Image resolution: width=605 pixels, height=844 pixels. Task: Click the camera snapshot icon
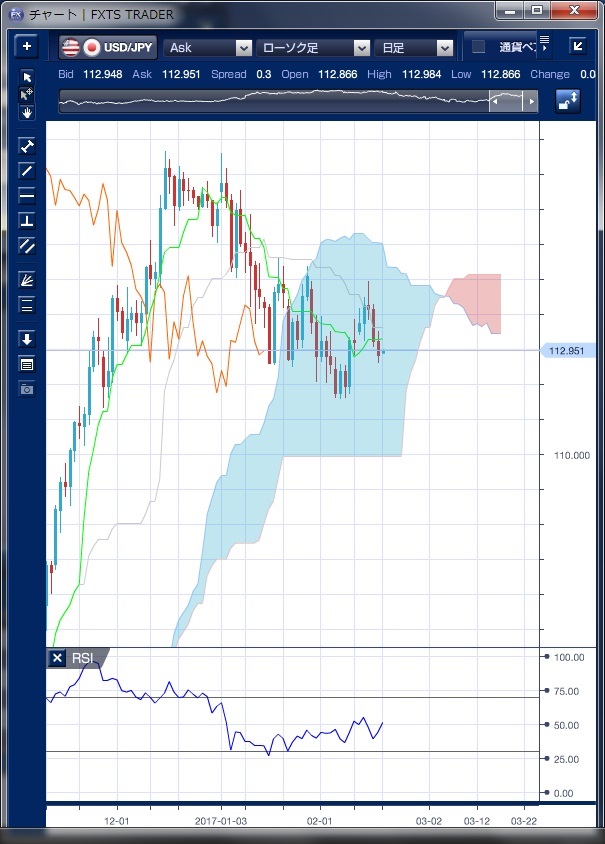27,388
